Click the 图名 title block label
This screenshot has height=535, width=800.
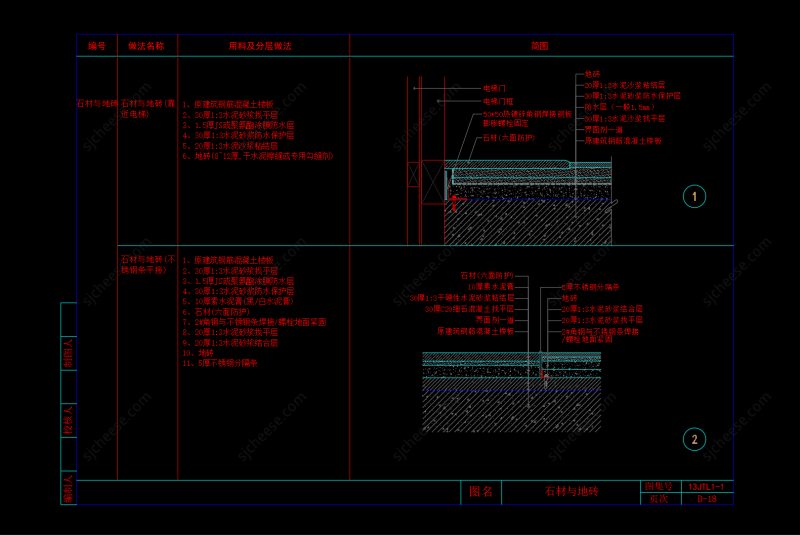481,492
